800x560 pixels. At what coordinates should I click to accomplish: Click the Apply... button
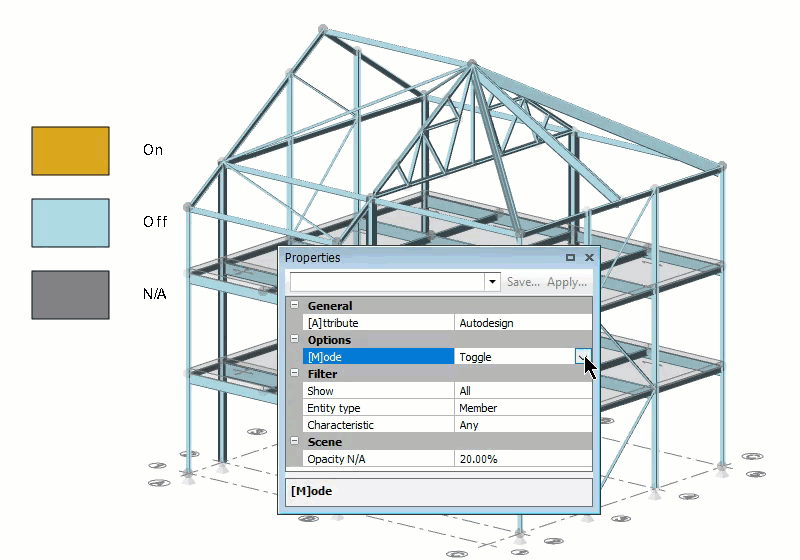pyautogui.click(x=567, y=282)
